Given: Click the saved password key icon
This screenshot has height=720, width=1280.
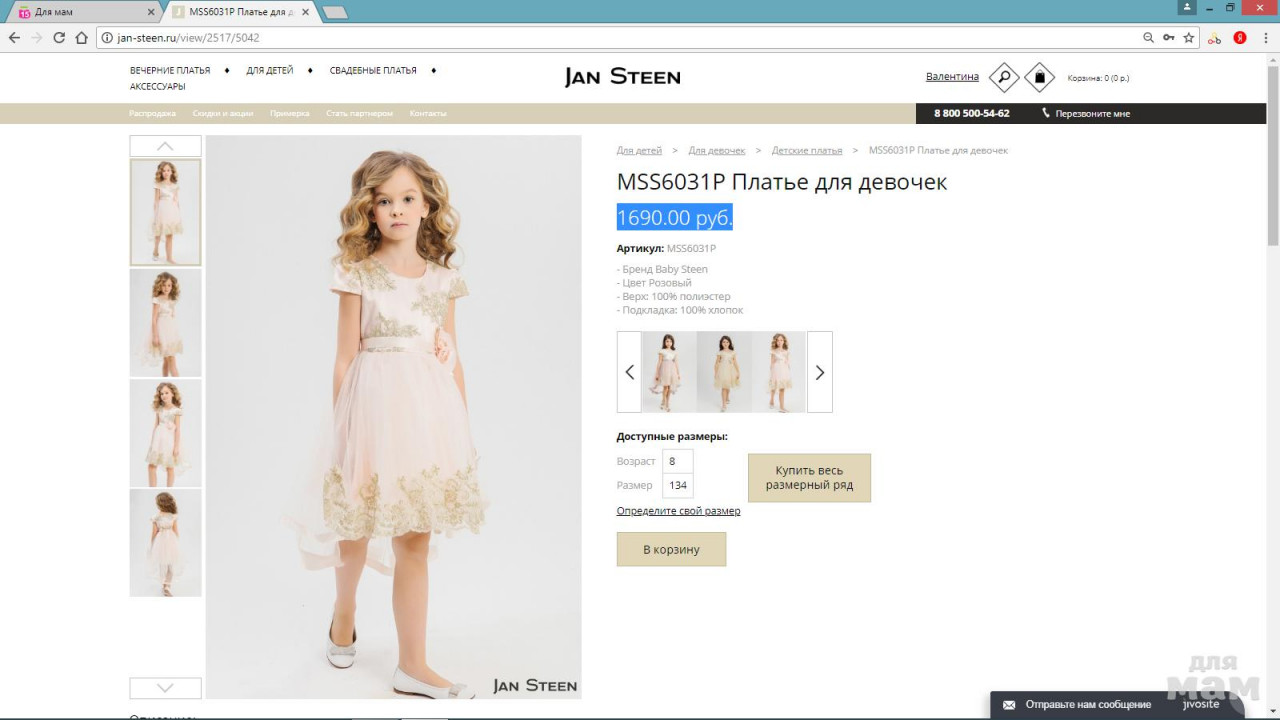Looking at the screenshot, I should (x=1169, y=38).
